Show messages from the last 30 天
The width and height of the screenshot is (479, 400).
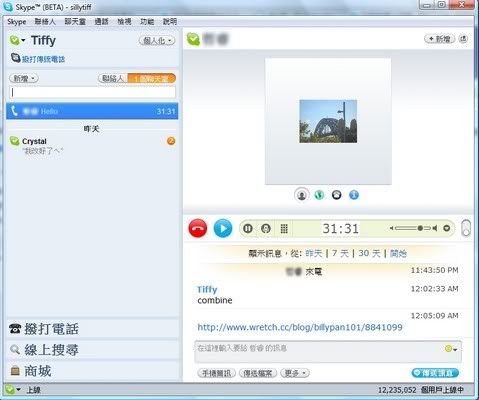coord(369,254)
